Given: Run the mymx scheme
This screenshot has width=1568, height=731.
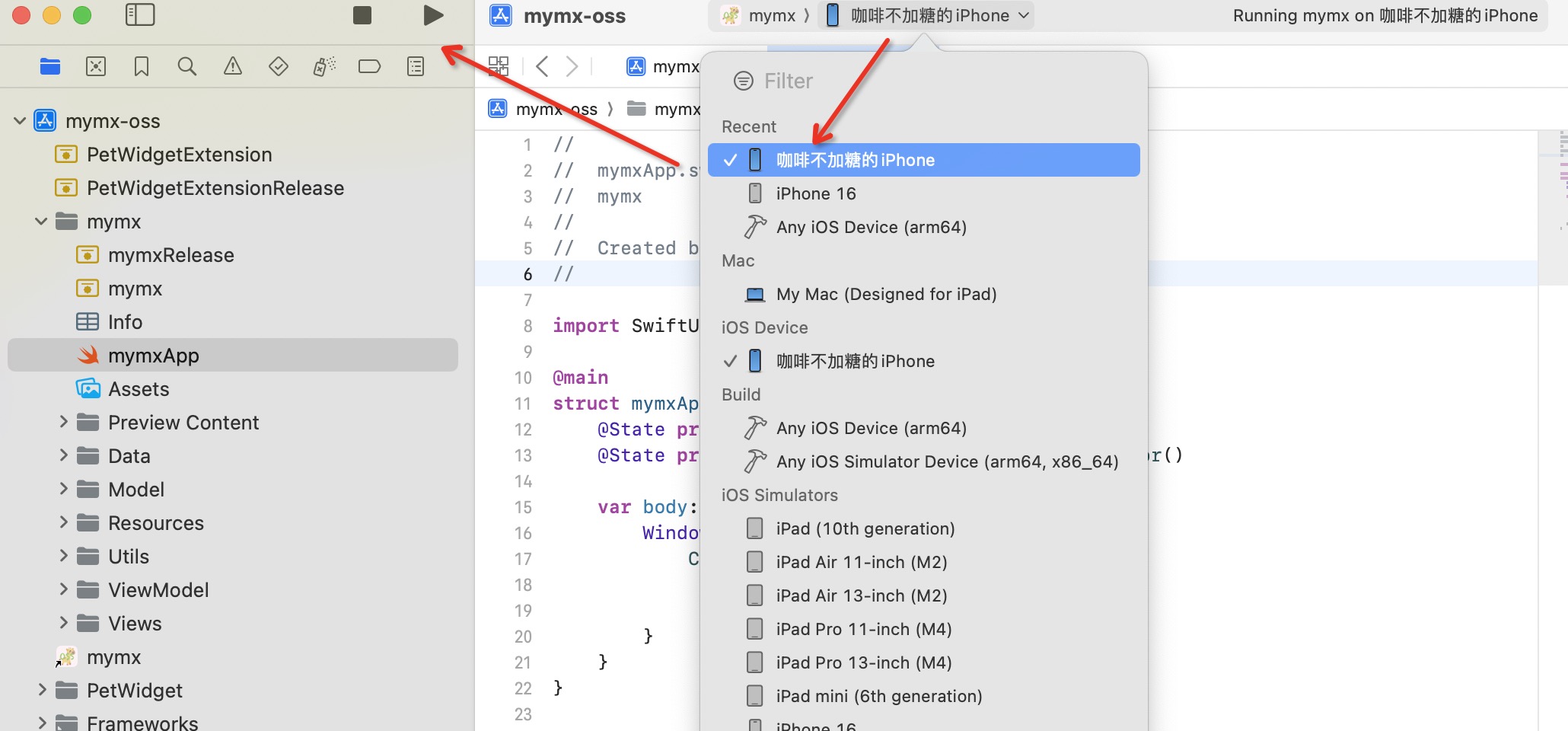Looking at the screenshot, I should [x=433, y=15].
